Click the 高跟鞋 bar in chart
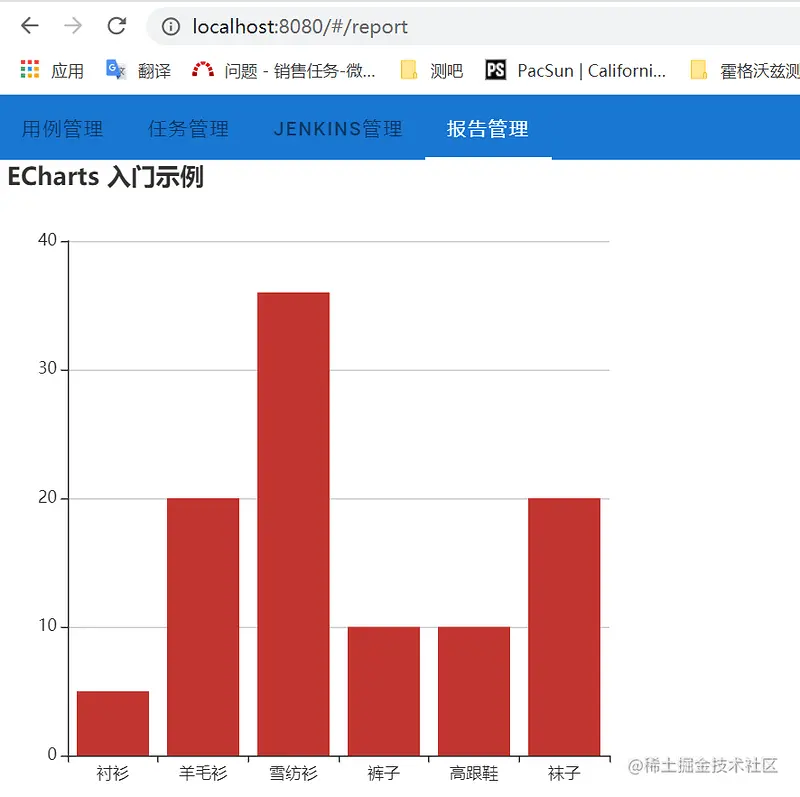Viewport: 800px width, 797px height. 474,691
